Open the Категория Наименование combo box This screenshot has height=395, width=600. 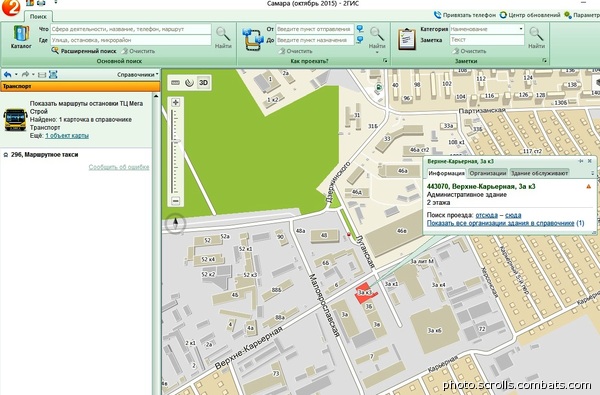tap(487, 29)
